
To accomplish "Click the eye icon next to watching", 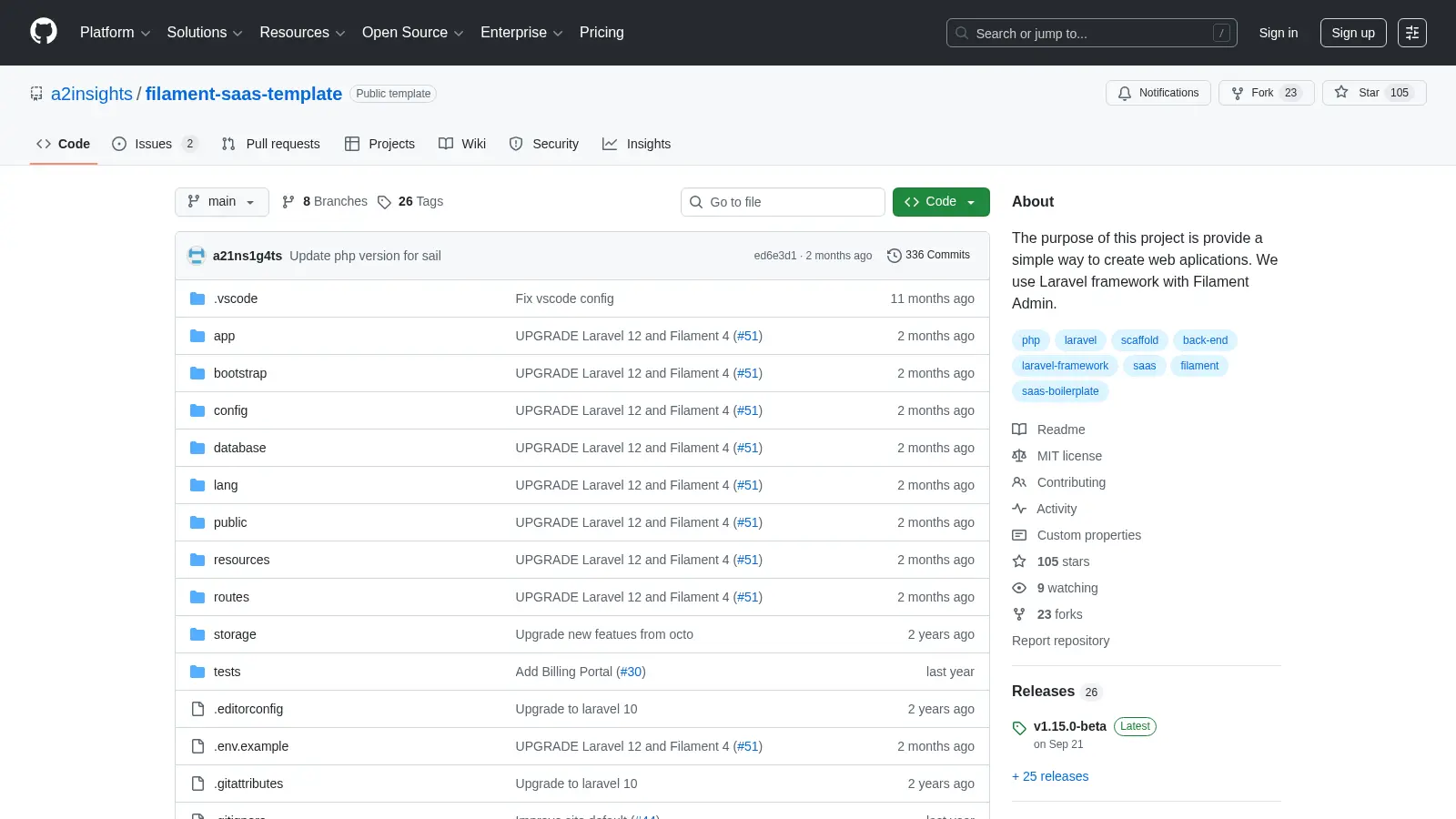I will pyautogui.click(x=1019, y=588).
